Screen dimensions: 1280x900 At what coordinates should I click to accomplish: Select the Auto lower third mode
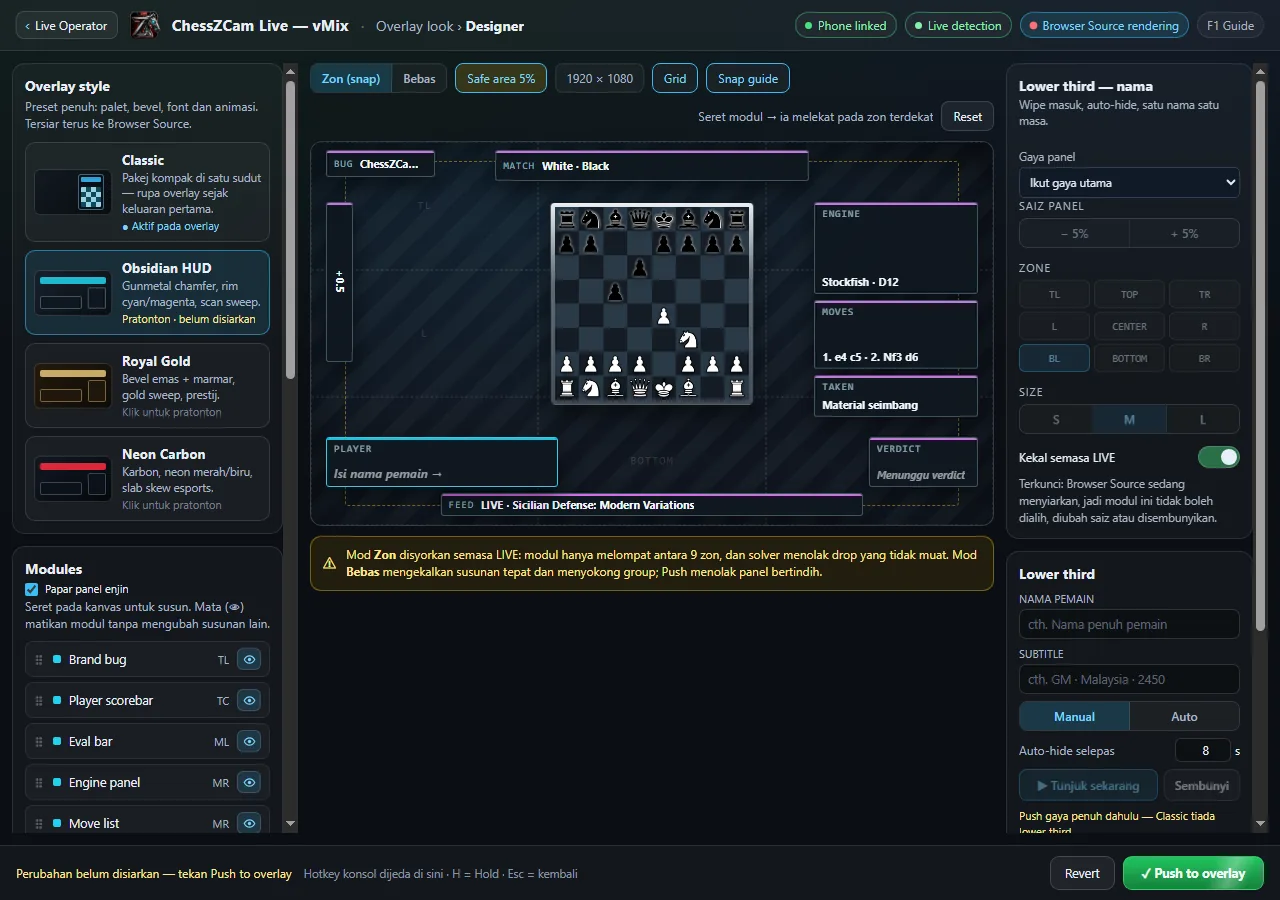(1184, 716)
